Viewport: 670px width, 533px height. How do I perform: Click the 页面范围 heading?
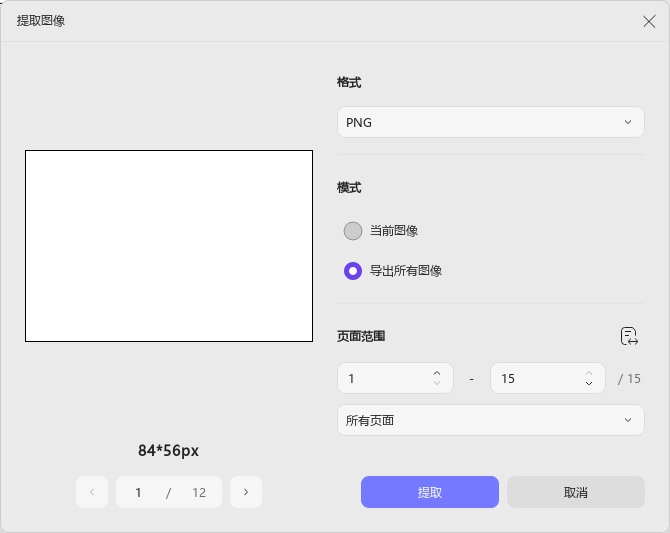pos(361,336)
